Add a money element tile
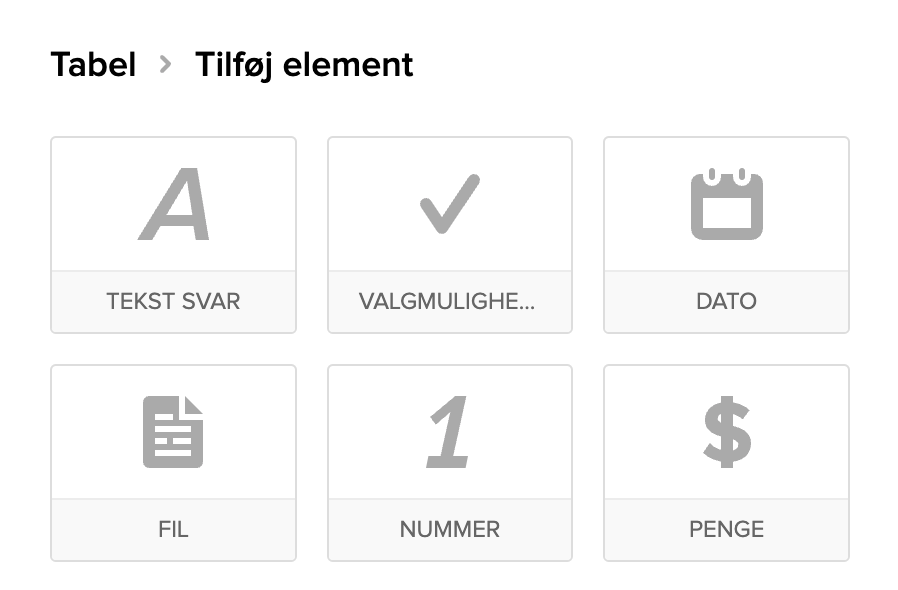This screenshot has height=590, width=898. pyautogui.click(x=726, y=462)
